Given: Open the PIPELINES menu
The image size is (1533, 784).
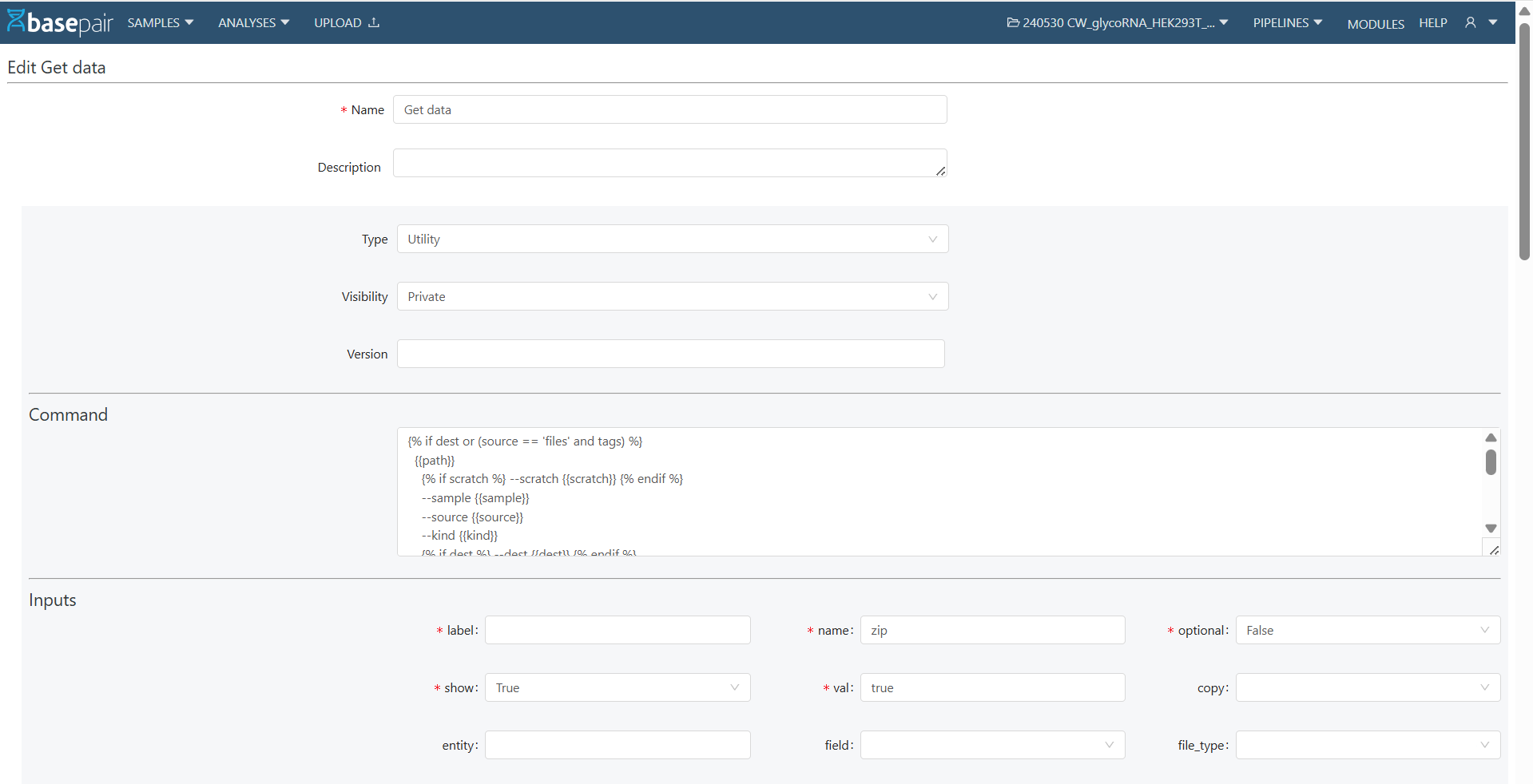Looking at the screenshot, I should click(1287, 22).
